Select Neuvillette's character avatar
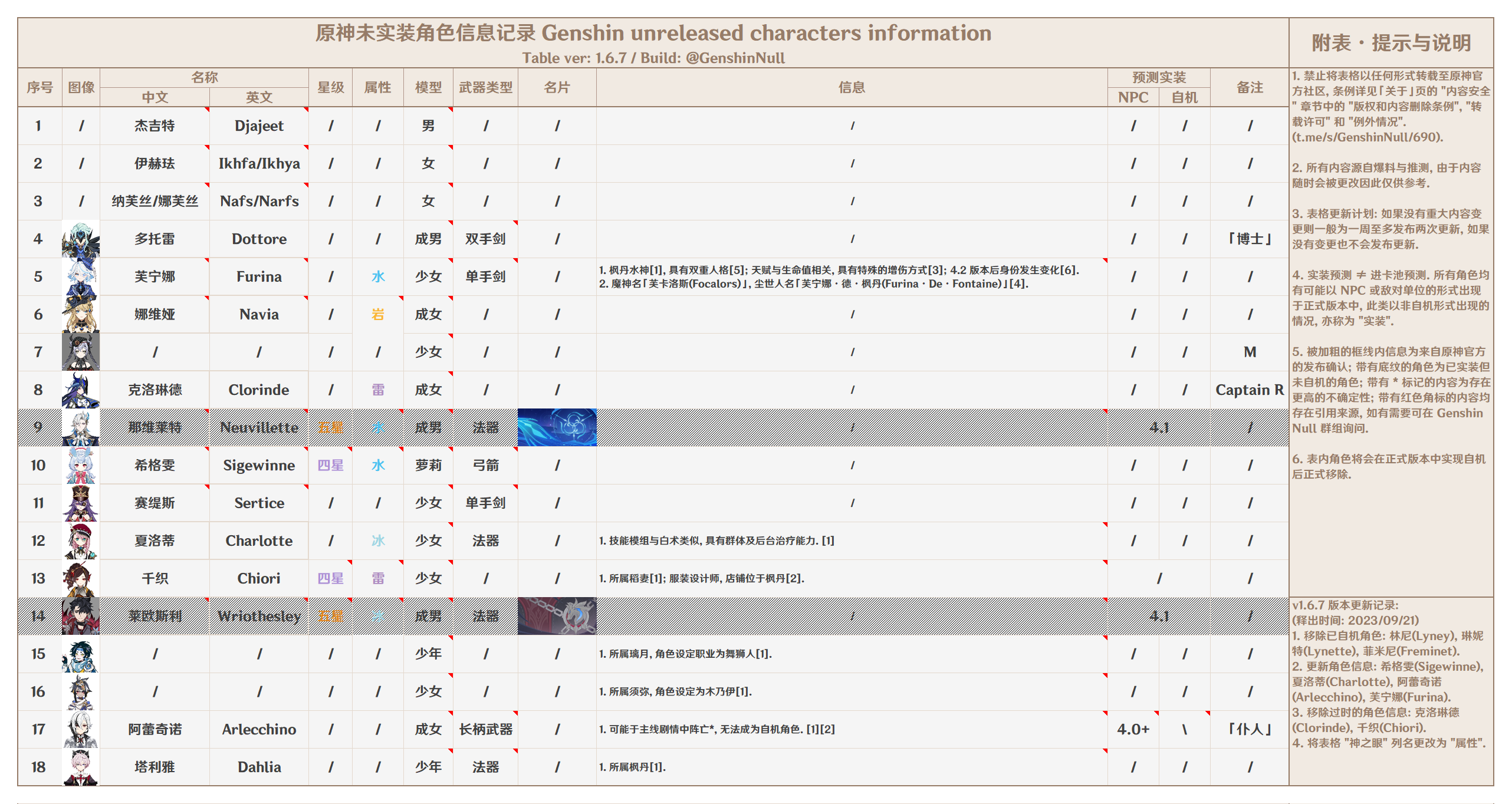 (x=81, y=427)
